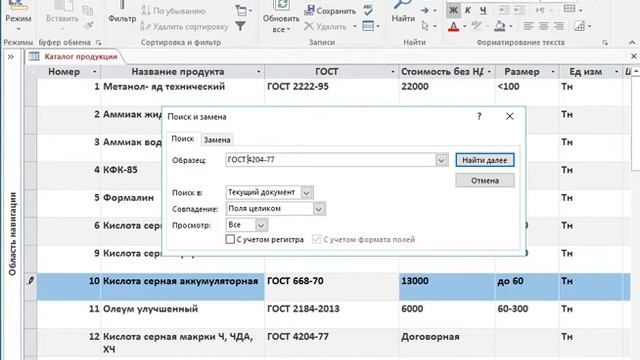Image resolution: width=640 pixels, height=360 pixels.
Task: Open the Стоимость без НДС column dropdown arrow
Action: [489, 72]
